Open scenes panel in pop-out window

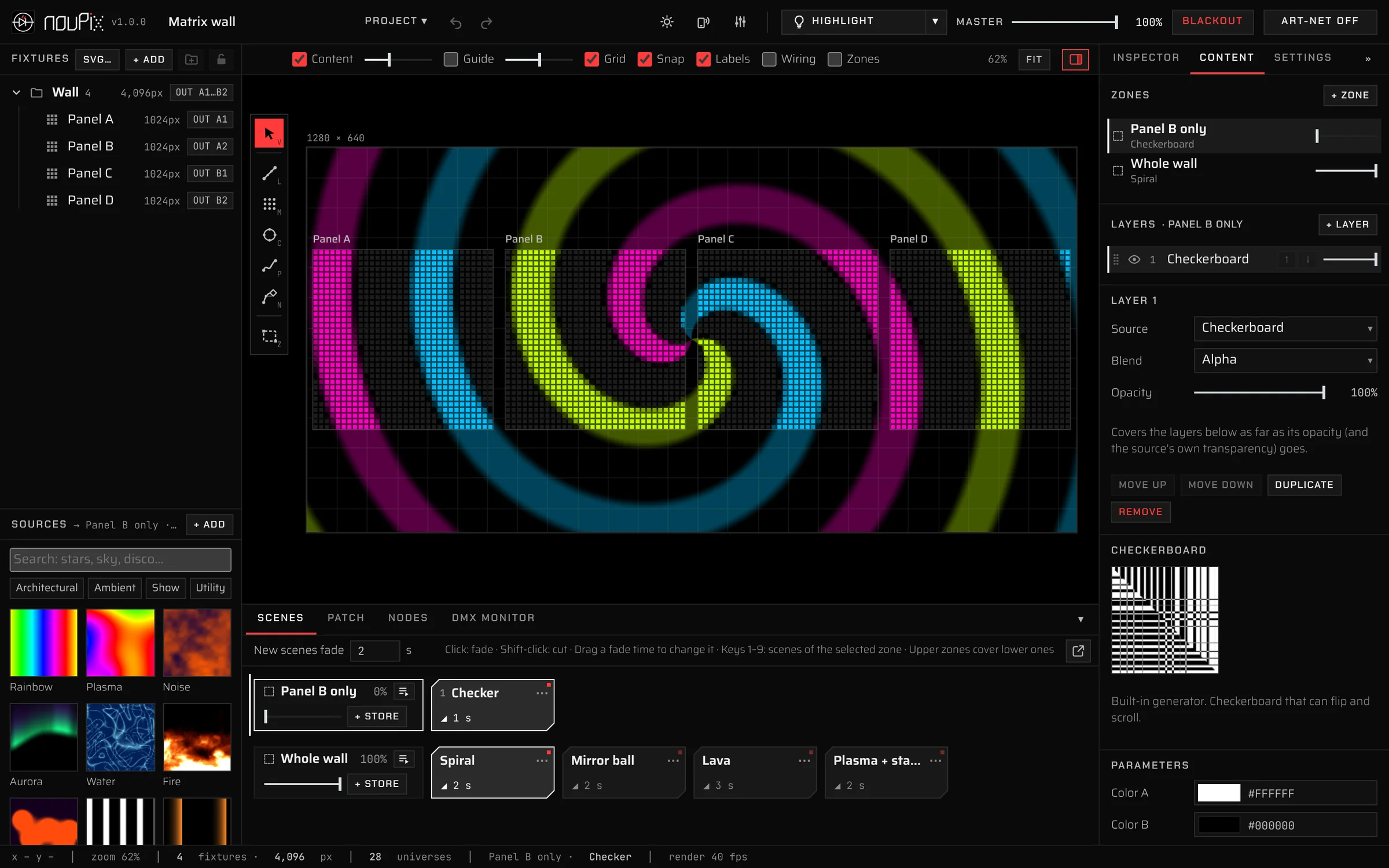pyautogui.click(x=1078, y=650)
